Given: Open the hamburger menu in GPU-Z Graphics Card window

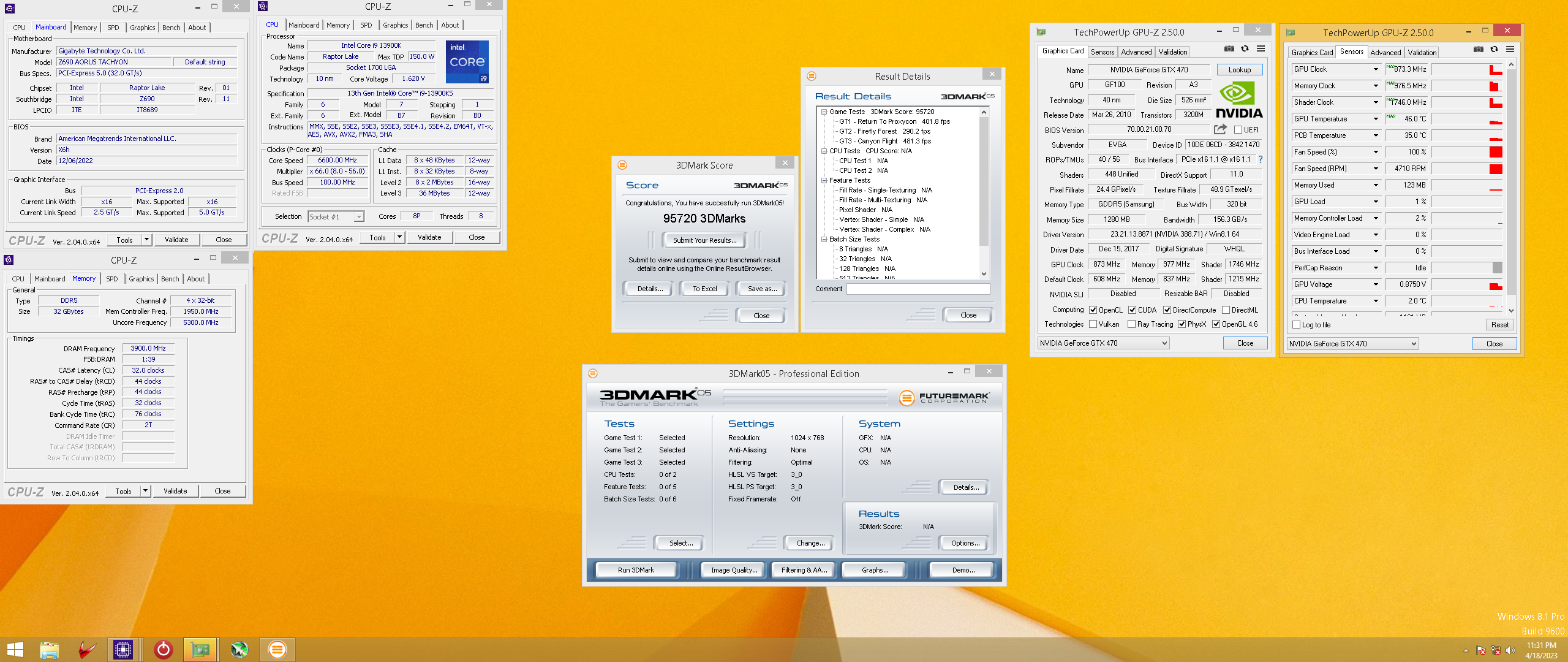Looking at the screenshot, I should 1261,49.
